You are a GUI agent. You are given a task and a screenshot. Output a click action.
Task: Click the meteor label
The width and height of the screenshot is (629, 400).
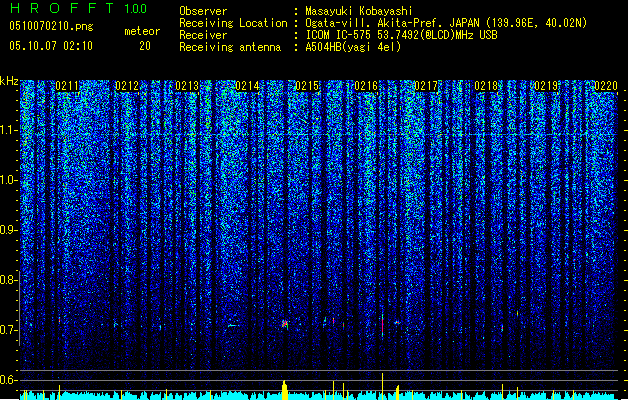(142, 31)
